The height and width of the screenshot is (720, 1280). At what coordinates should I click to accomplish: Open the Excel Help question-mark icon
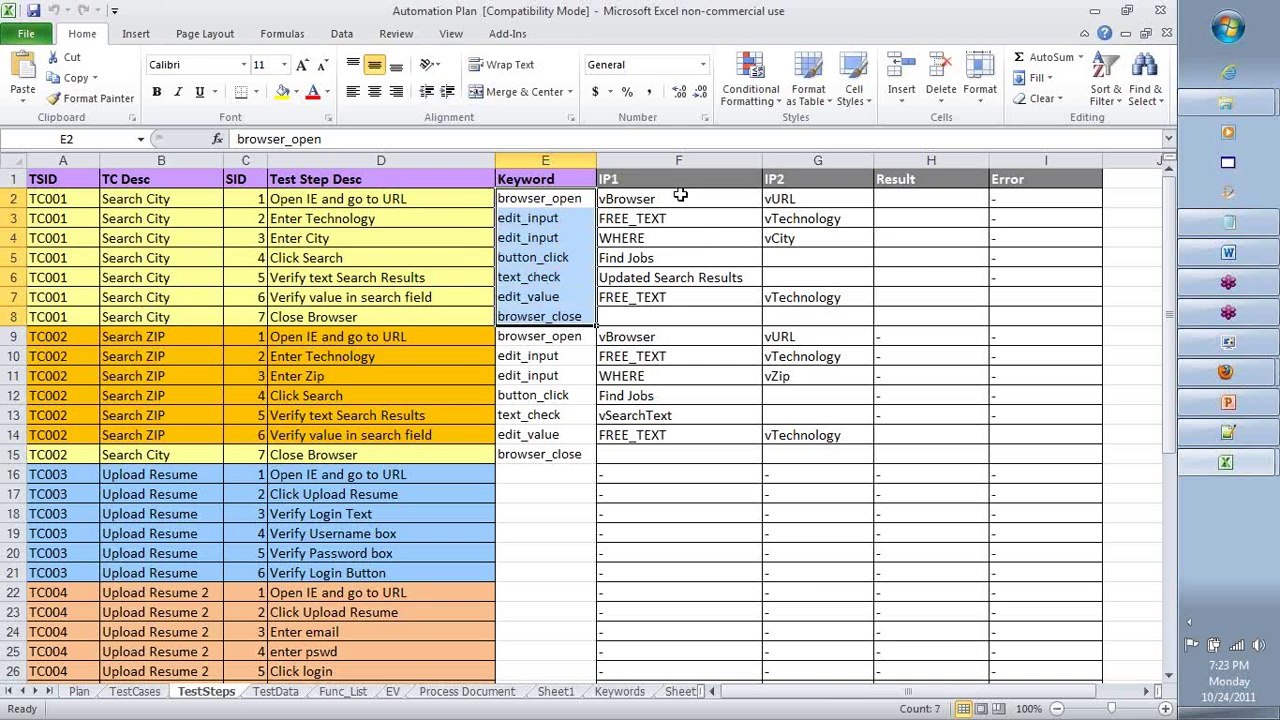pyautogui.click(x=1105, y=34)
